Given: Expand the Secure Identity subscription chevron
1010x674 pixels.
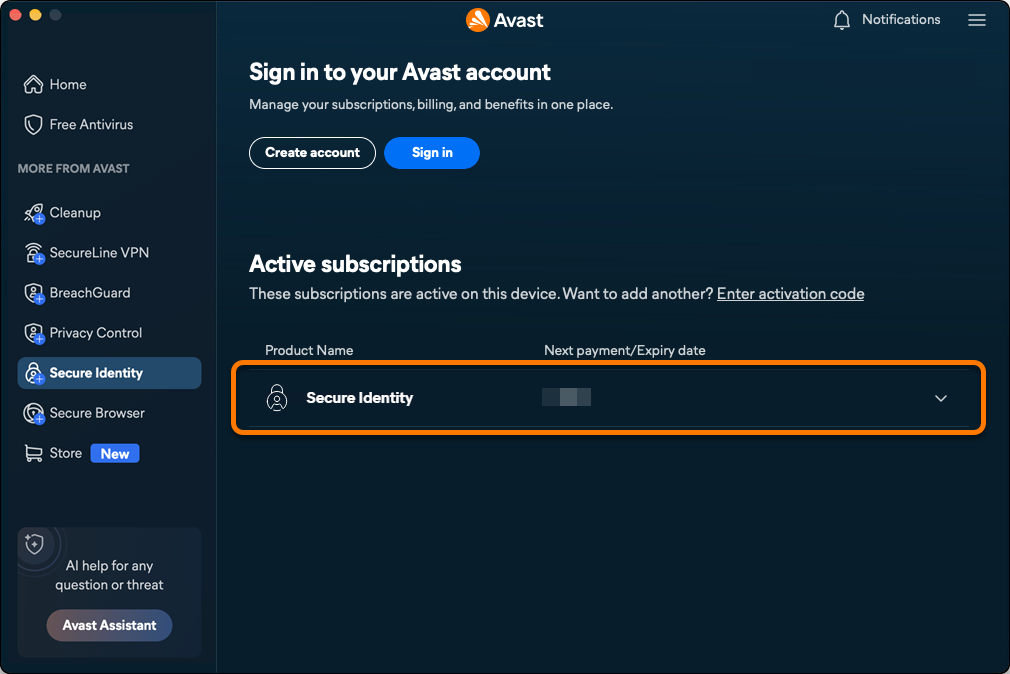Looking at the screenshot, I should (940, 398).
